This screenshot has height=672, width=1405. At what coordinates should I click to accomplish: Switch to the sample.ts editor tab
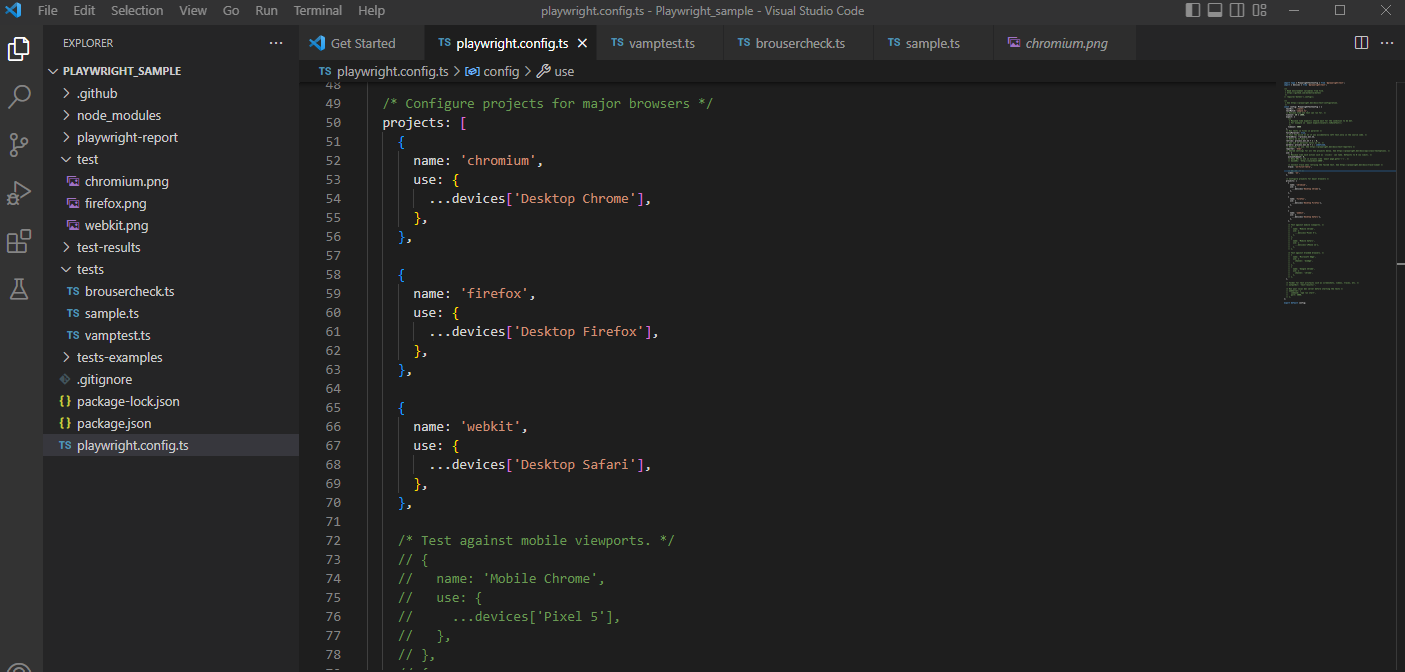click(x=932, y=43)
